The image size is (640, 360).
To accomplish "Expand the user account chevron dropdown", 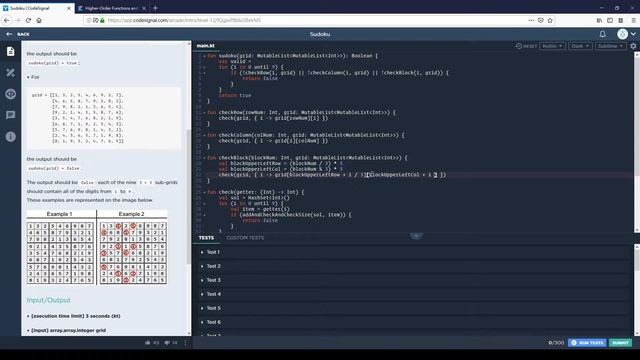I will tap(633, 34).
